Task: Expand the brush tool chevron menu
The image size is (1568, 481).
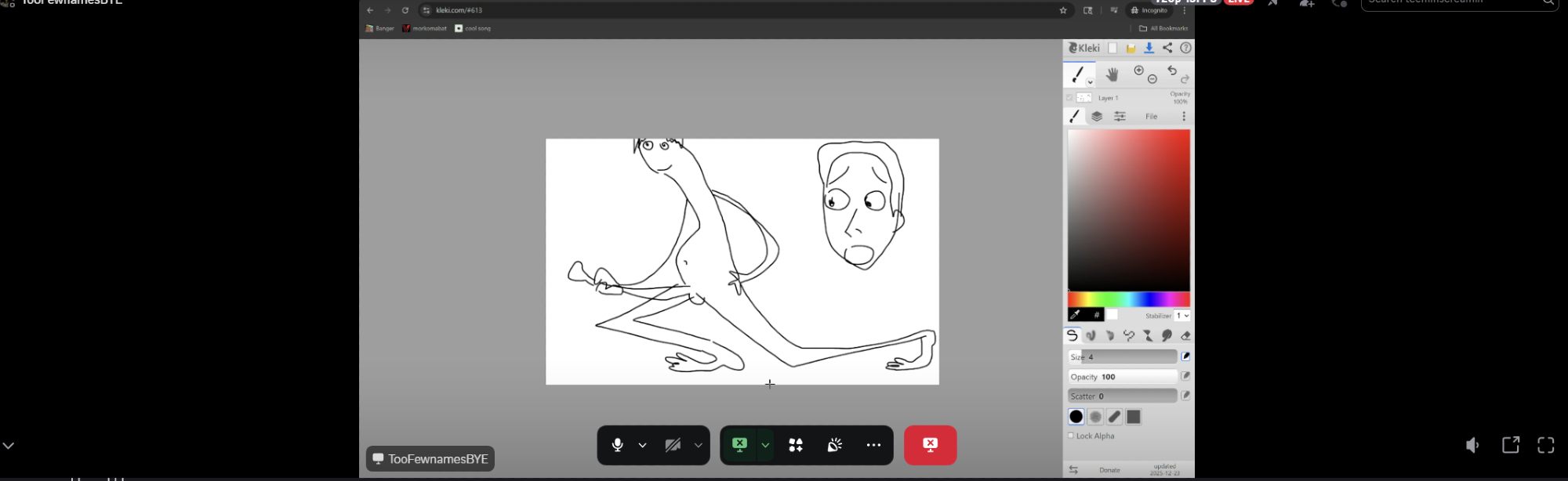Action: tap(1090, 82)
